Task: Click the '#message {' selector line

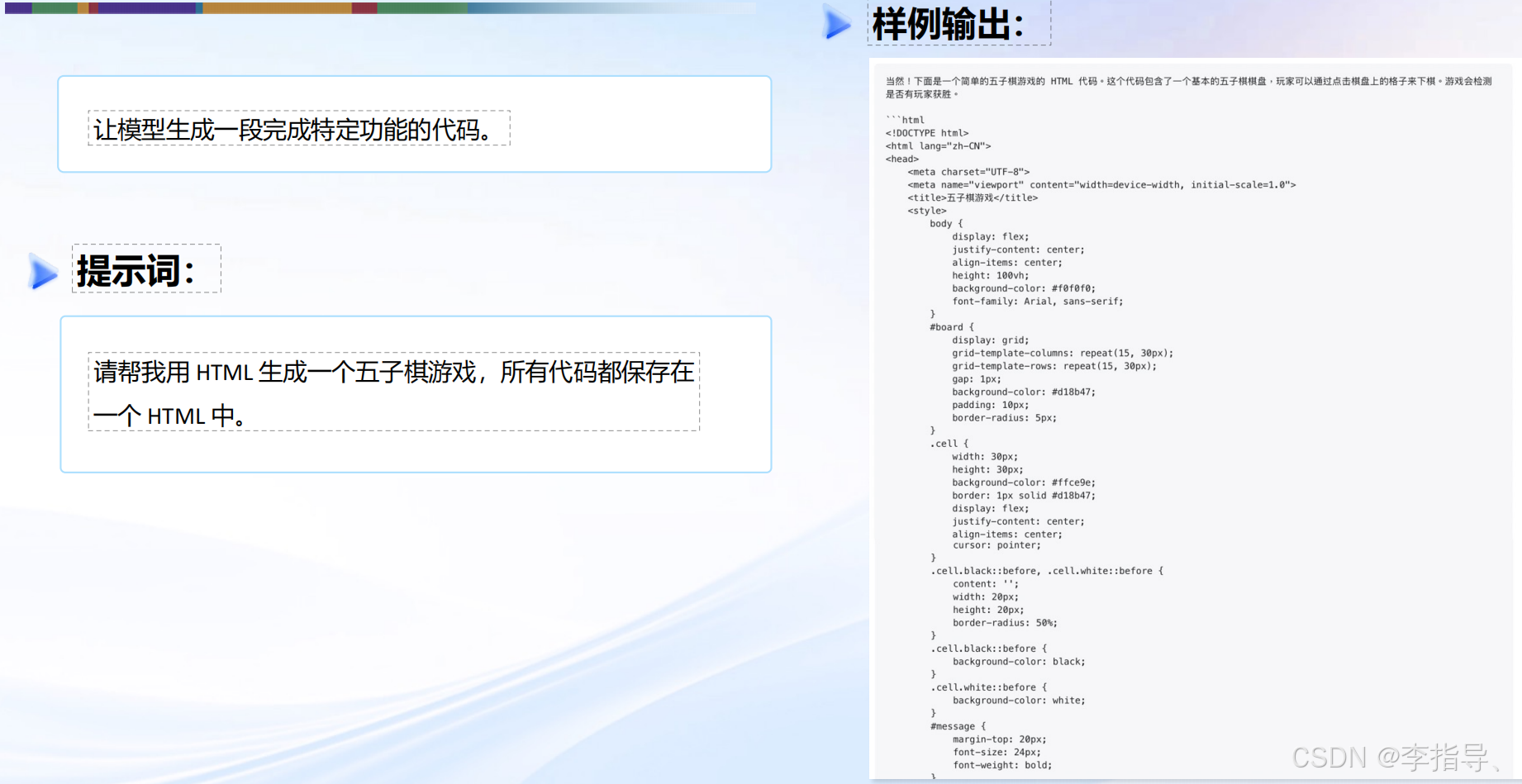Action: 958,726
